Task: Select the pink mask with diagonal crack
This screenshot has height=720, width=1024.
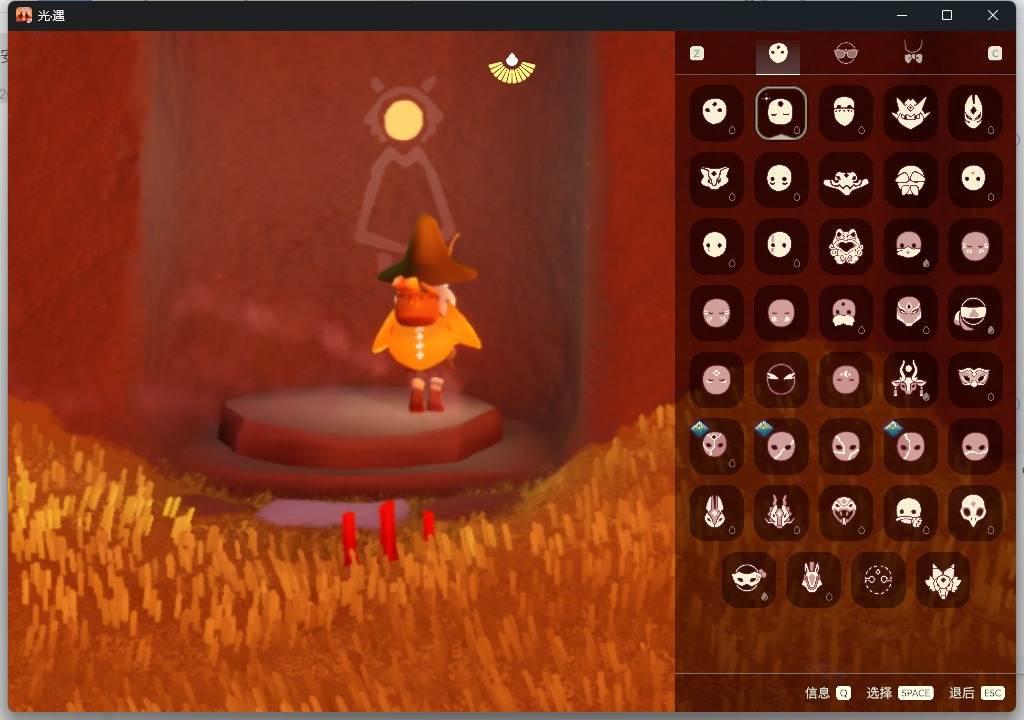Action: (x=780, y=447)
